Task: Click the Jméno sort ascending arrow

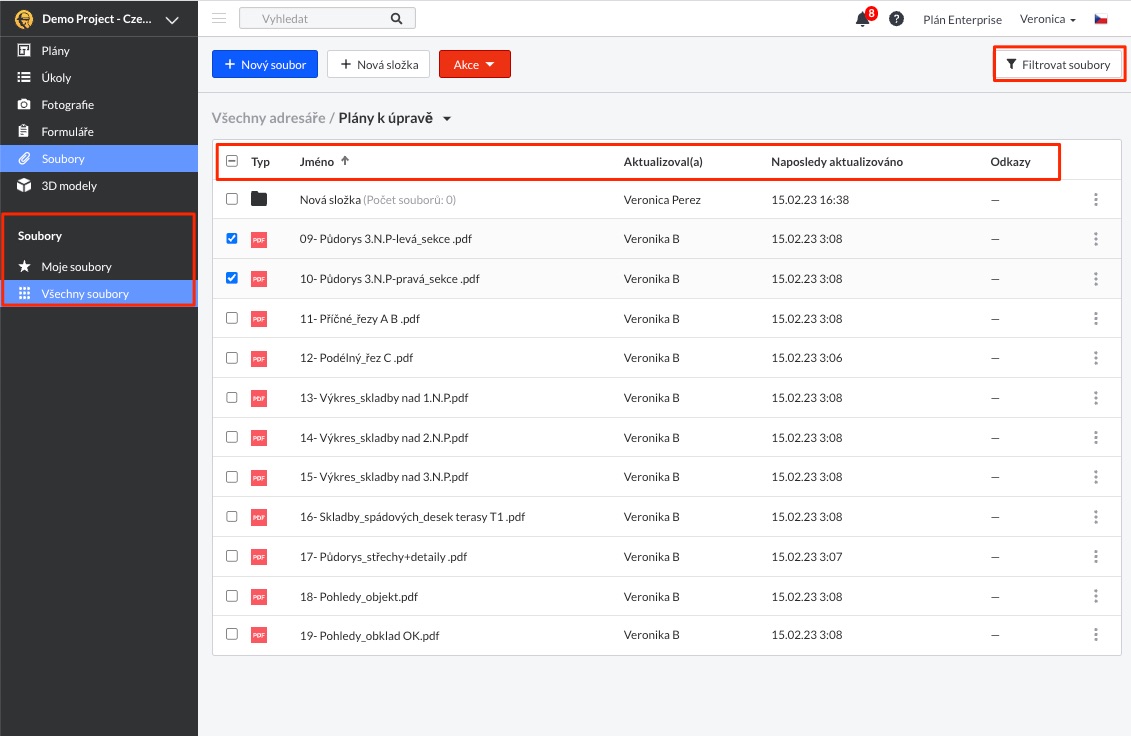Action: (345, 161)
